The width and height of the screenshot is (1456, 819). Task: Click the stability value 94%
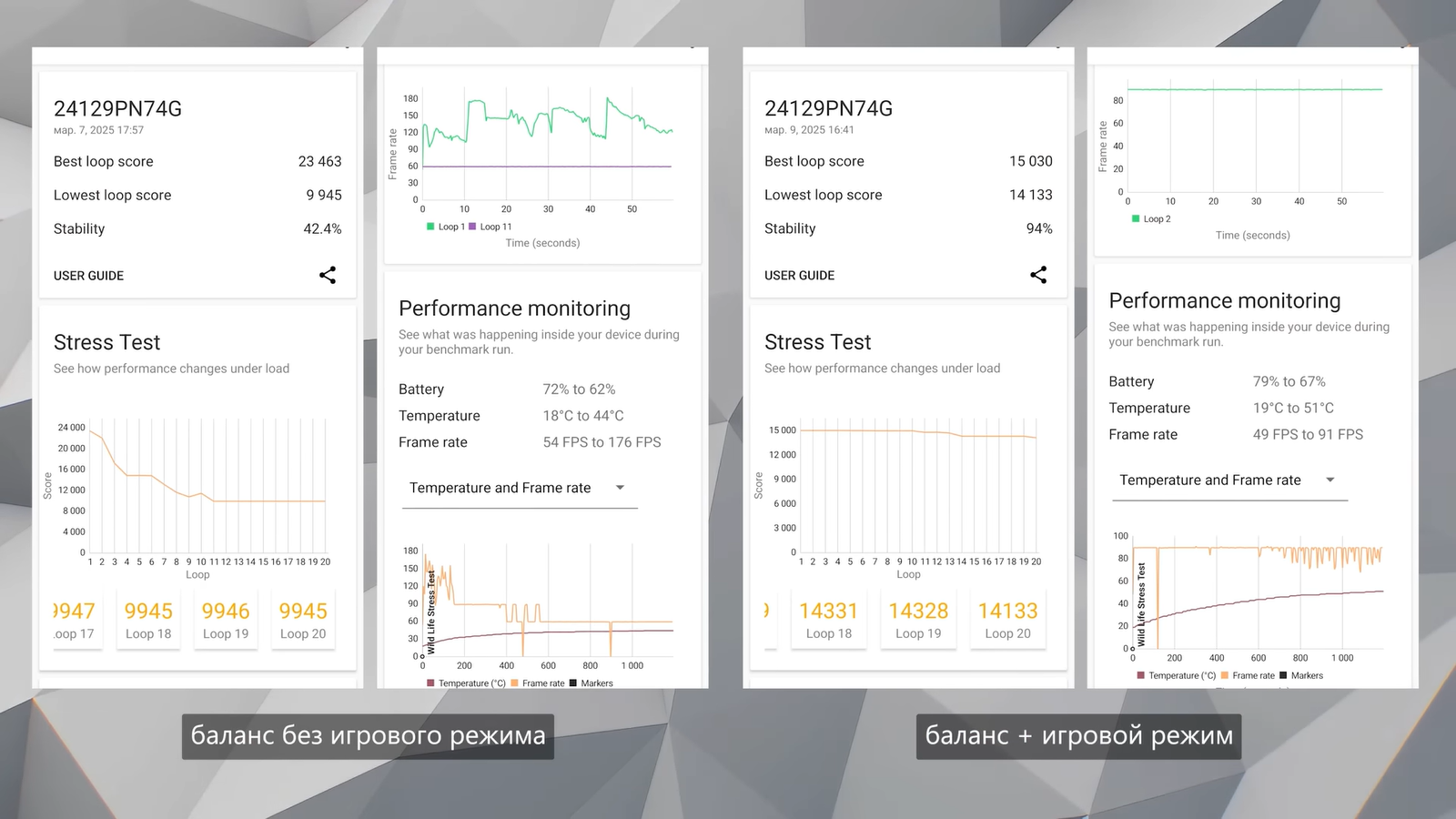pos(1039,228)
